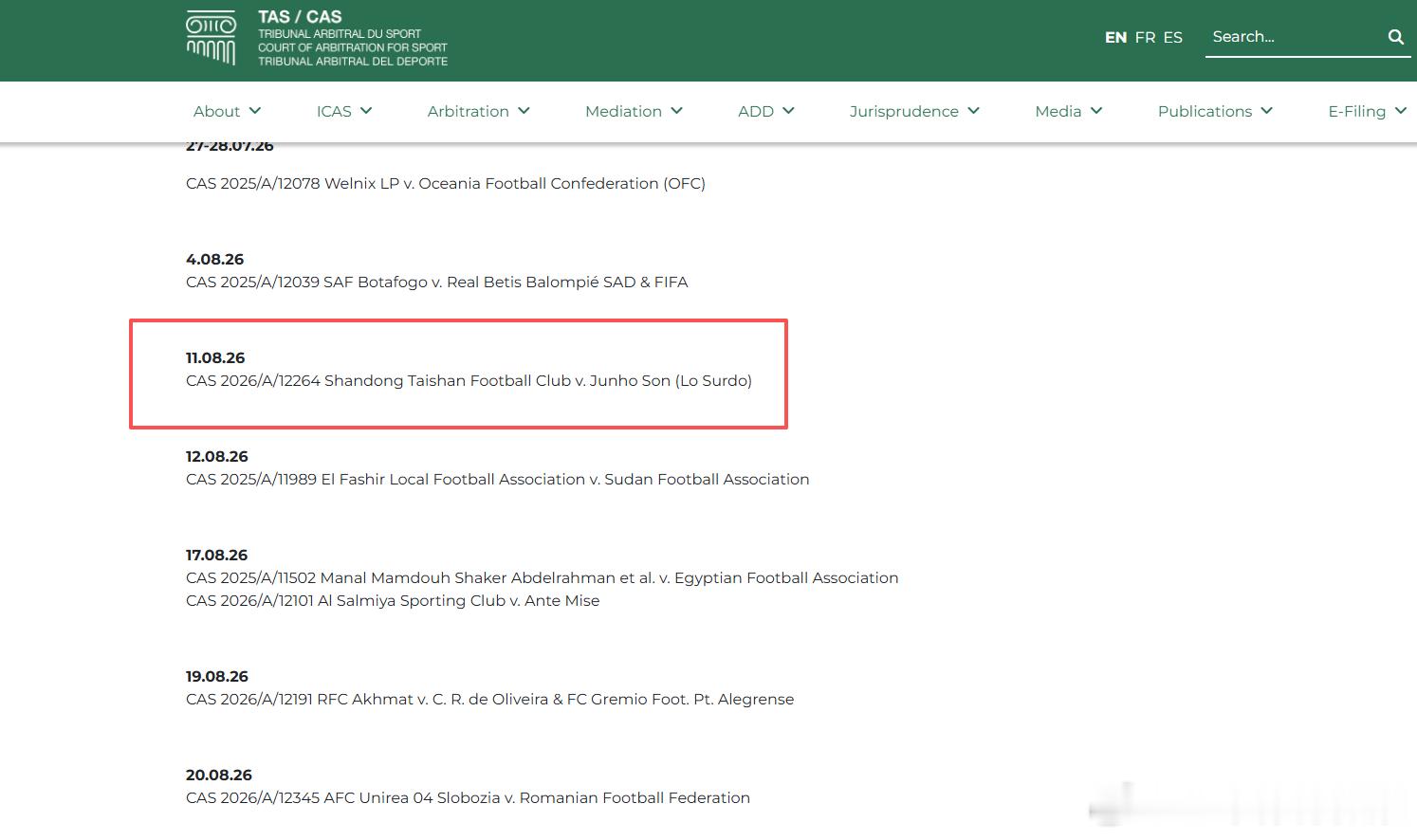Click the chevron next to Mediation
Image resolution: width=1417 pixels, height=840 pixels.
[x=677, y=111]
